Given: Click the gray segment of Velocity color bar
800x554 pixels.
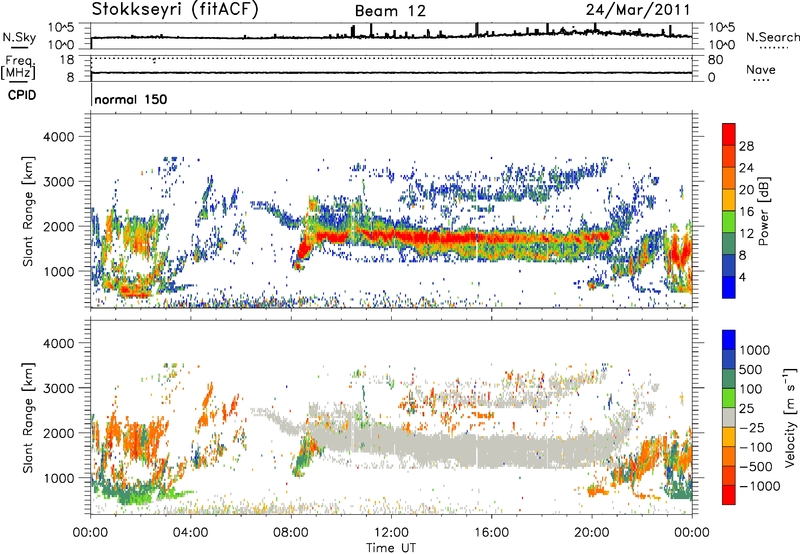Looking at the screenshot, I should coord(729,417).
